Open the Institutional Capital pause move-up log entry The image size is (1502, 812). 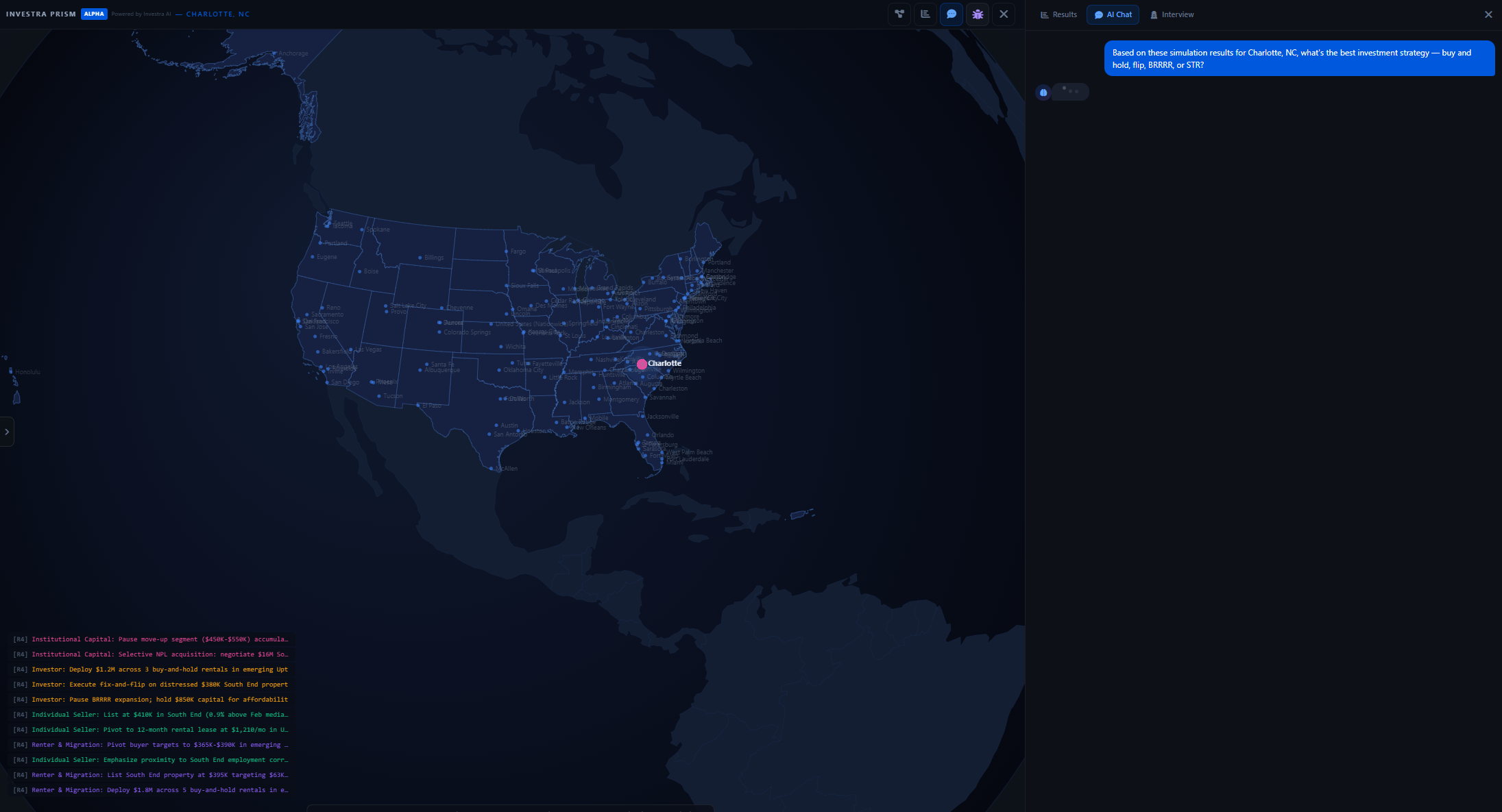click(x=151, y=639)
